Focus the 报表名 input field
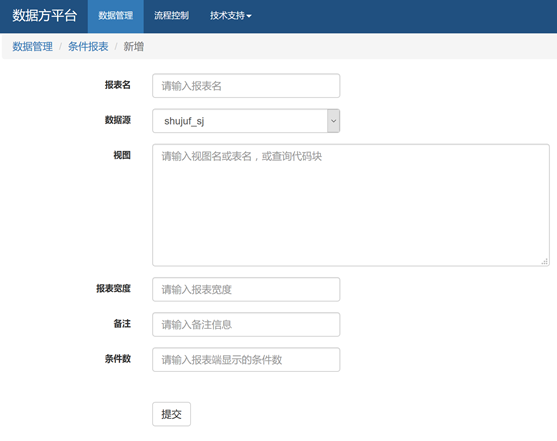This screenshot has width=557, height=441. point(246,86)
